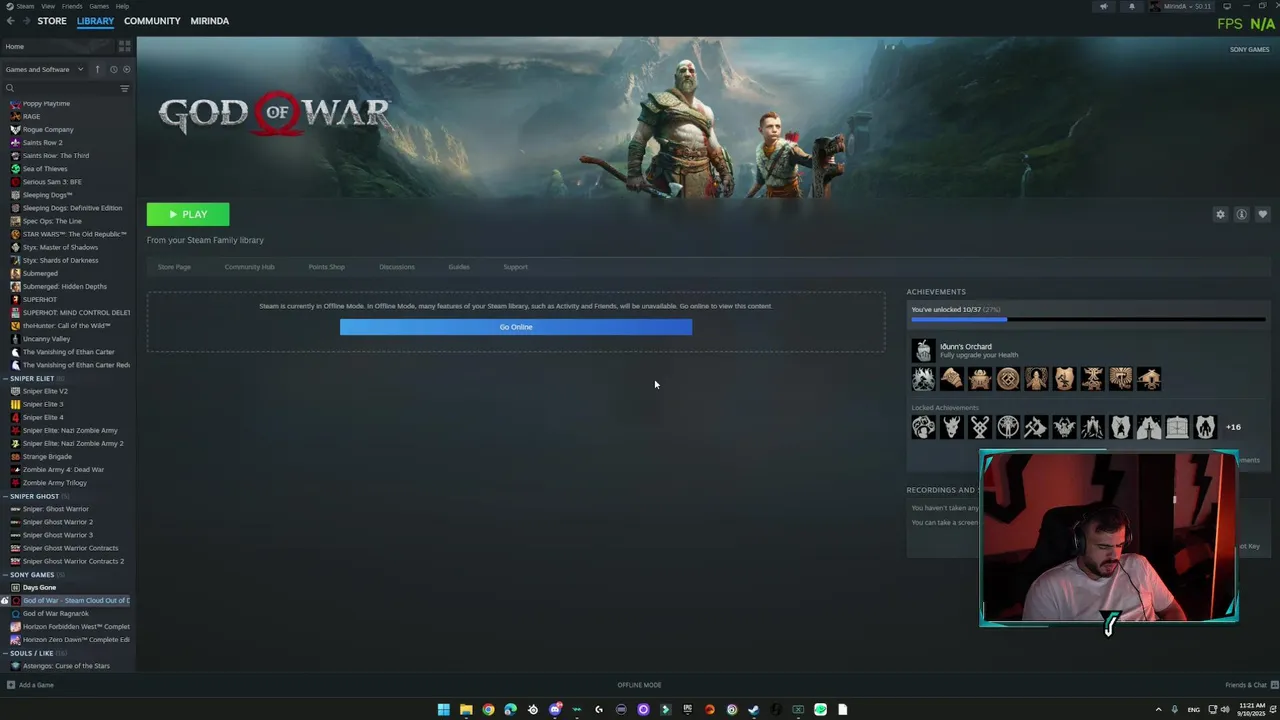
Task: Open the Epic Games taskbar icon
Action: (x=687, y=709)
